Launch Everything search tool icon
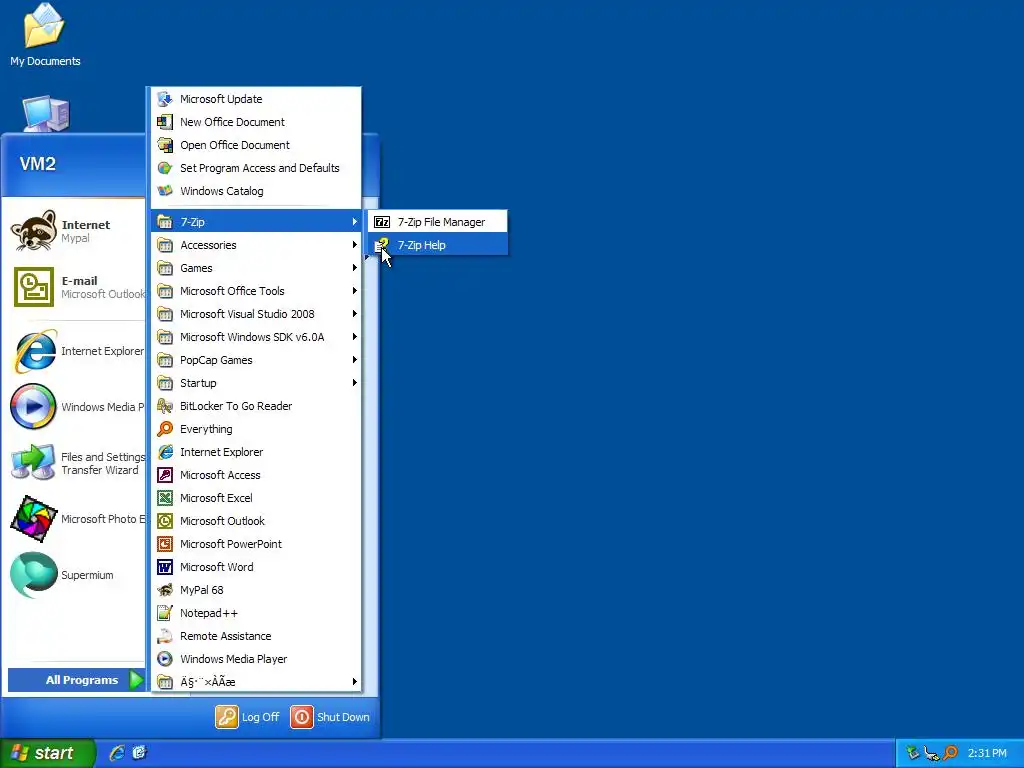 click(x=165, y=429)
